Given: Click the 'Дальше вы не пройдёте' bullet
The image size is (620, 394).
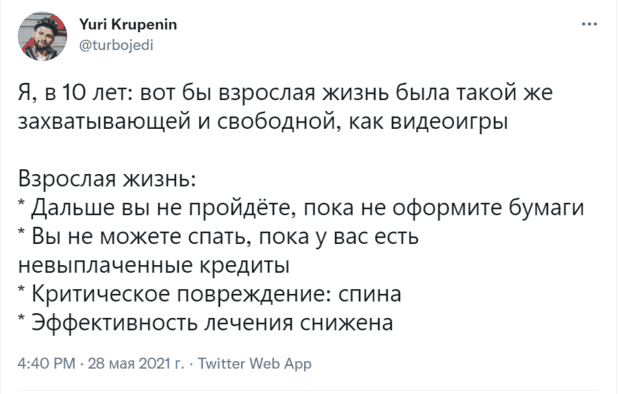Looking at the screenshot, I should click(x=301, y=208).
